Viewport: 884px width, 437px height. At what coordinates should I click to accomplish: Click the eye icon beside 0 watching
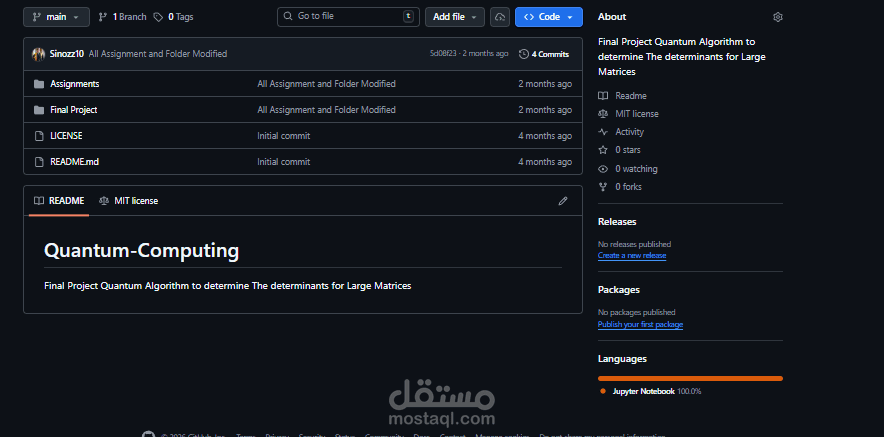pyautogui.click(x=603, y=169)
